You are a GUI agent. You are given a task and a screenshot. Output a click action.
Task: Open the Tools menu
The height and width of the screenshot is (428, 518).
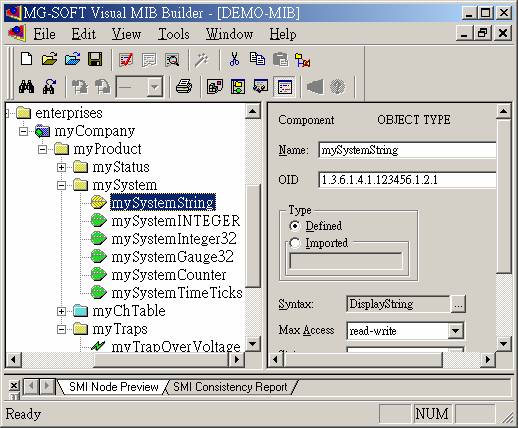(x=173, y=34)
